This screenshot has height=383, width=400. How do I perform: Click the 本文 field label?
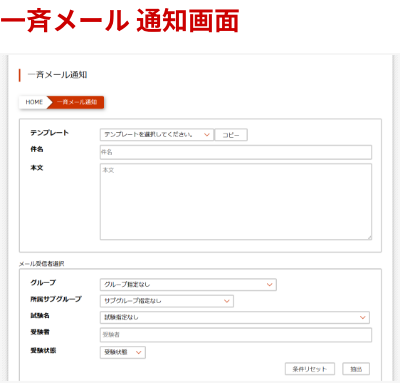tap(37, 168)
